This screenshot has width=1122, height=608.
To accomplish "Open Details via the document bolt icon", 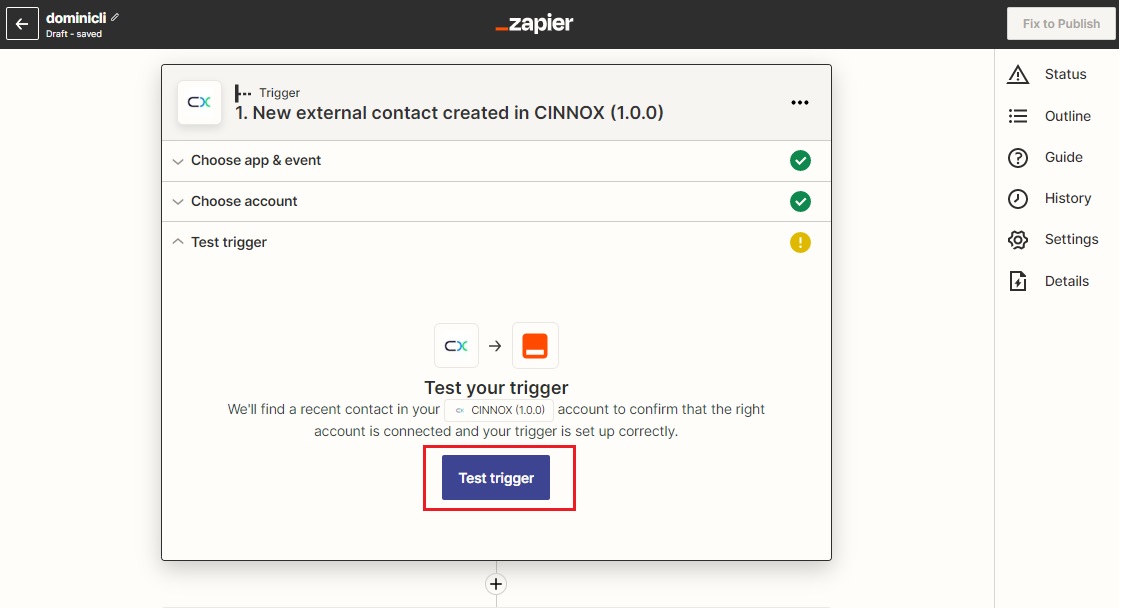I will point(1018,281).
